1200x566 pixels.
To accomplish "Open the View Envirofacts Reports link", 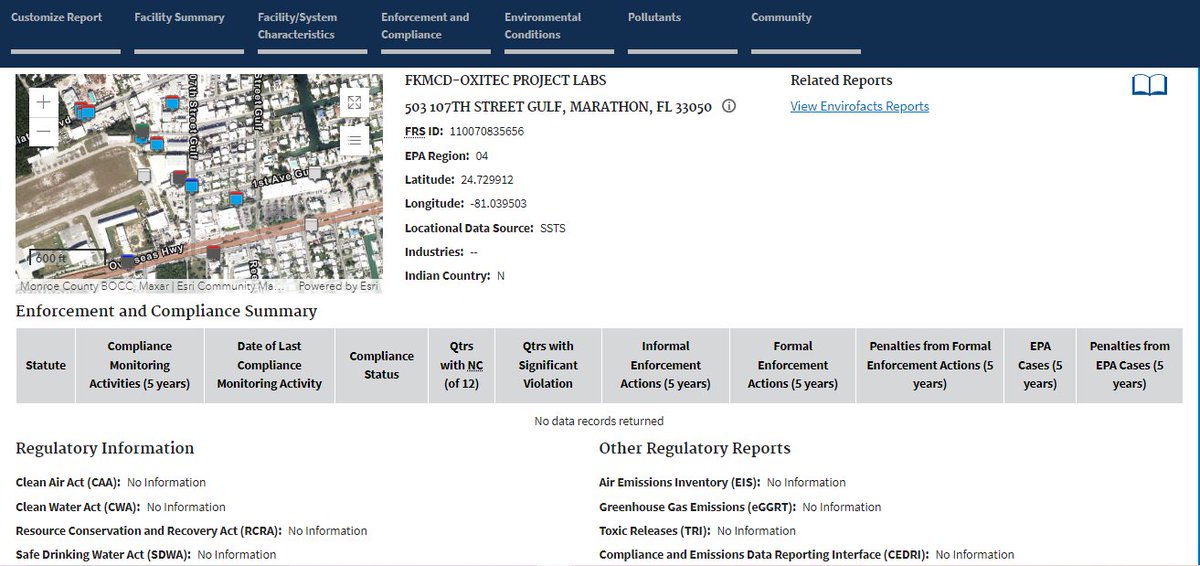I will coord(860,106).
